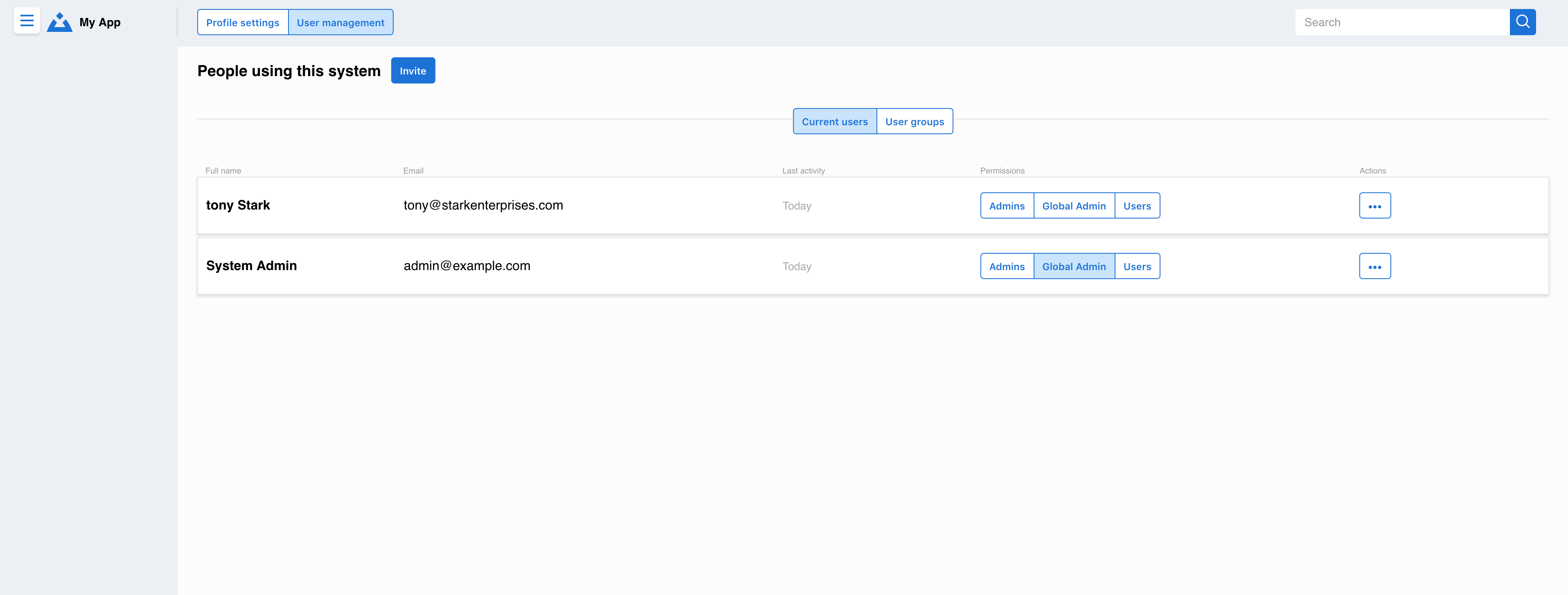Open the Profile settings tab
Image resolution: width=1568 pixels, height=595 pixels.
point(242,22)
